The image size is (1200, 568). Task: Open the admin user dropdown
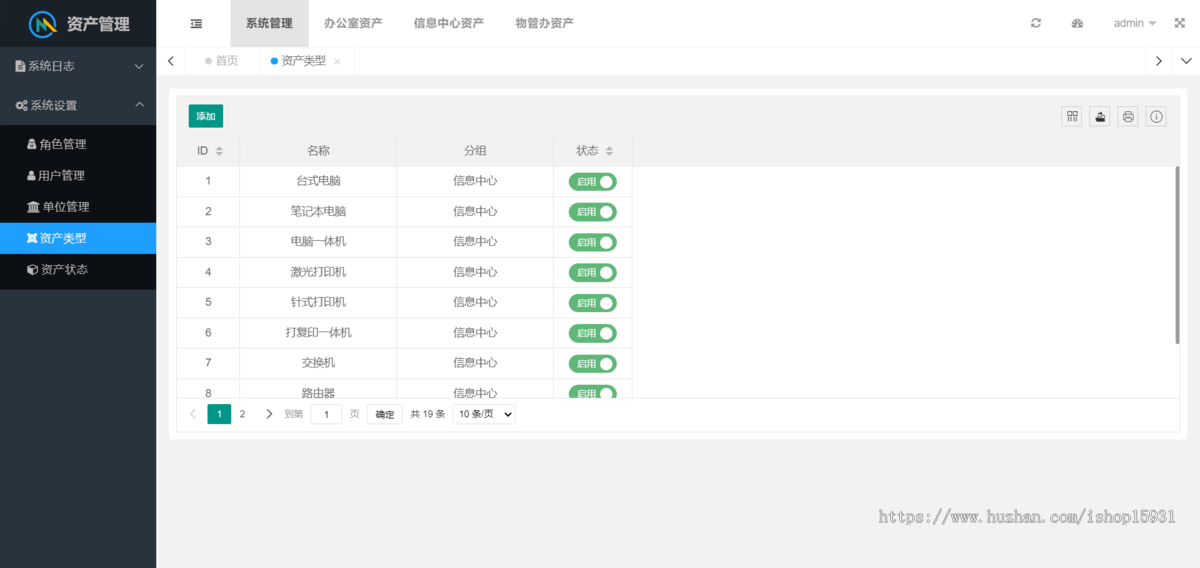(1135, 23)
